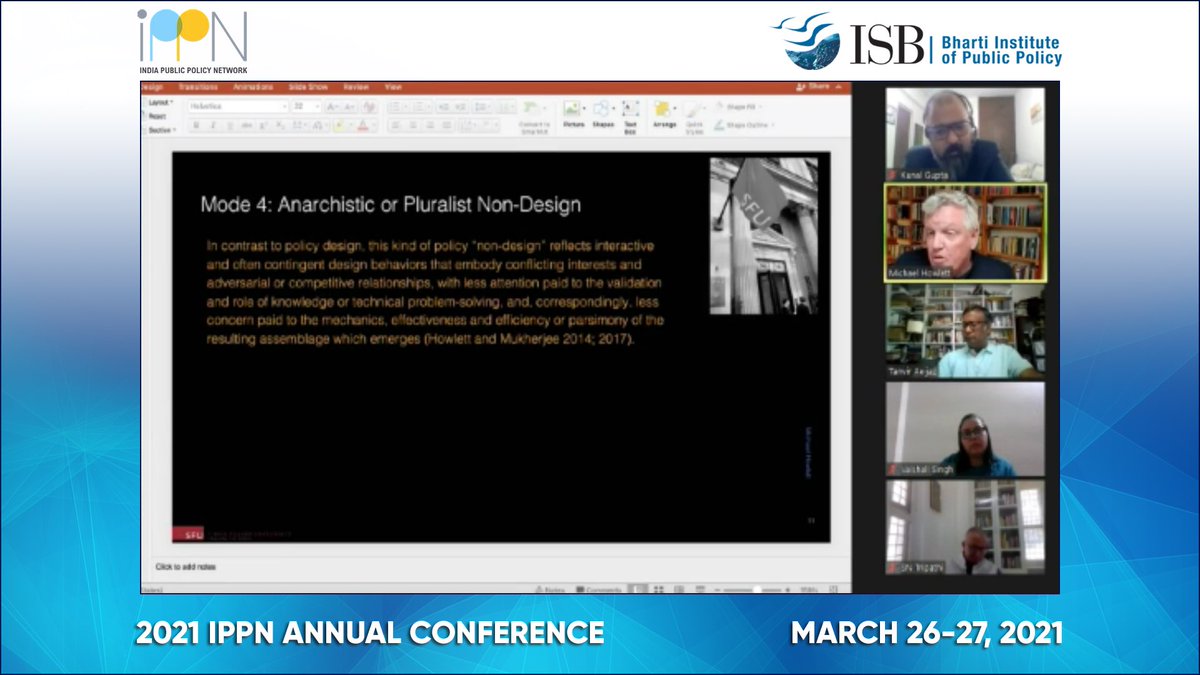Select the bottom participant's video tile
This screenshot has height=675, width=1200.
[x=965, y=527]
